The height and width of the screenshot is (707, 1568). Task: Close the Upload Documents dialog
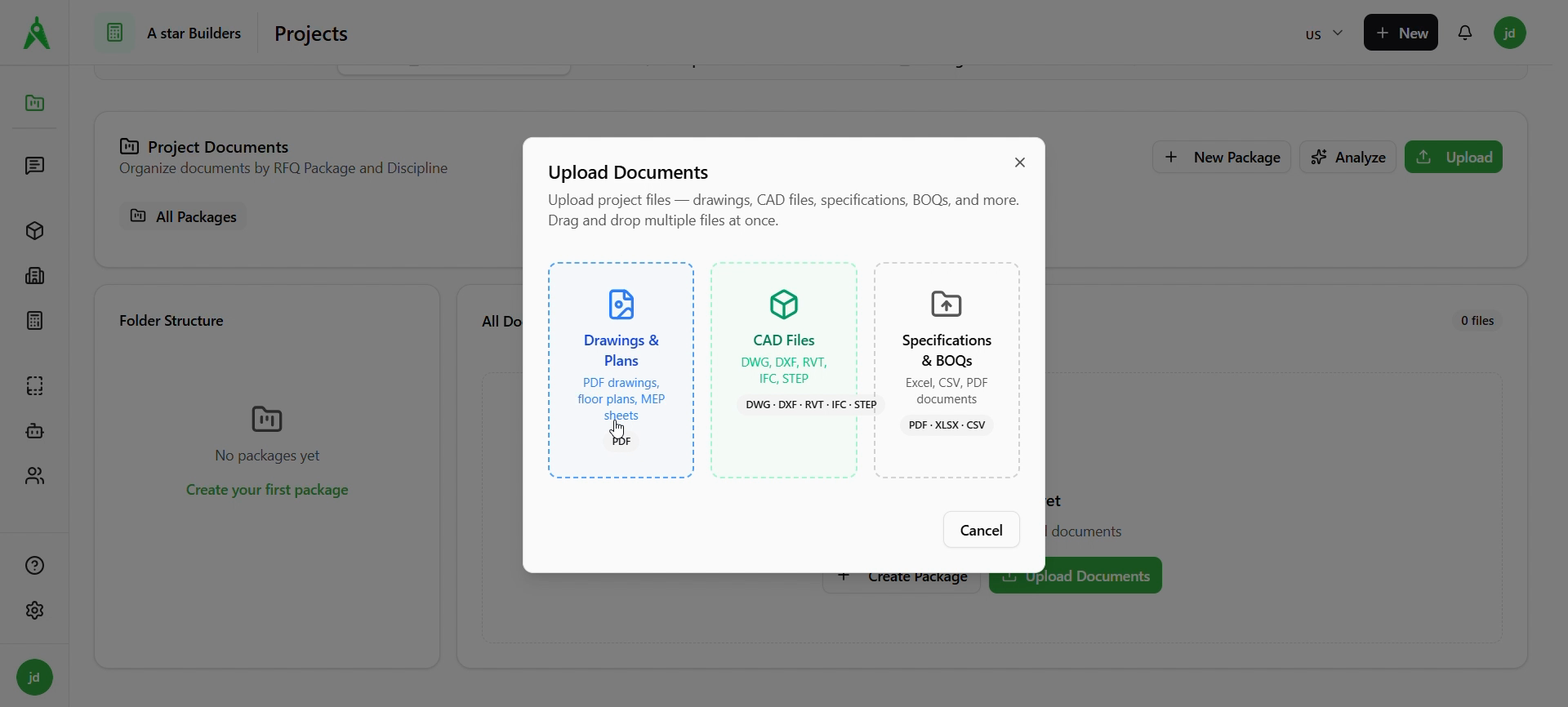[x=1019, y=162]
